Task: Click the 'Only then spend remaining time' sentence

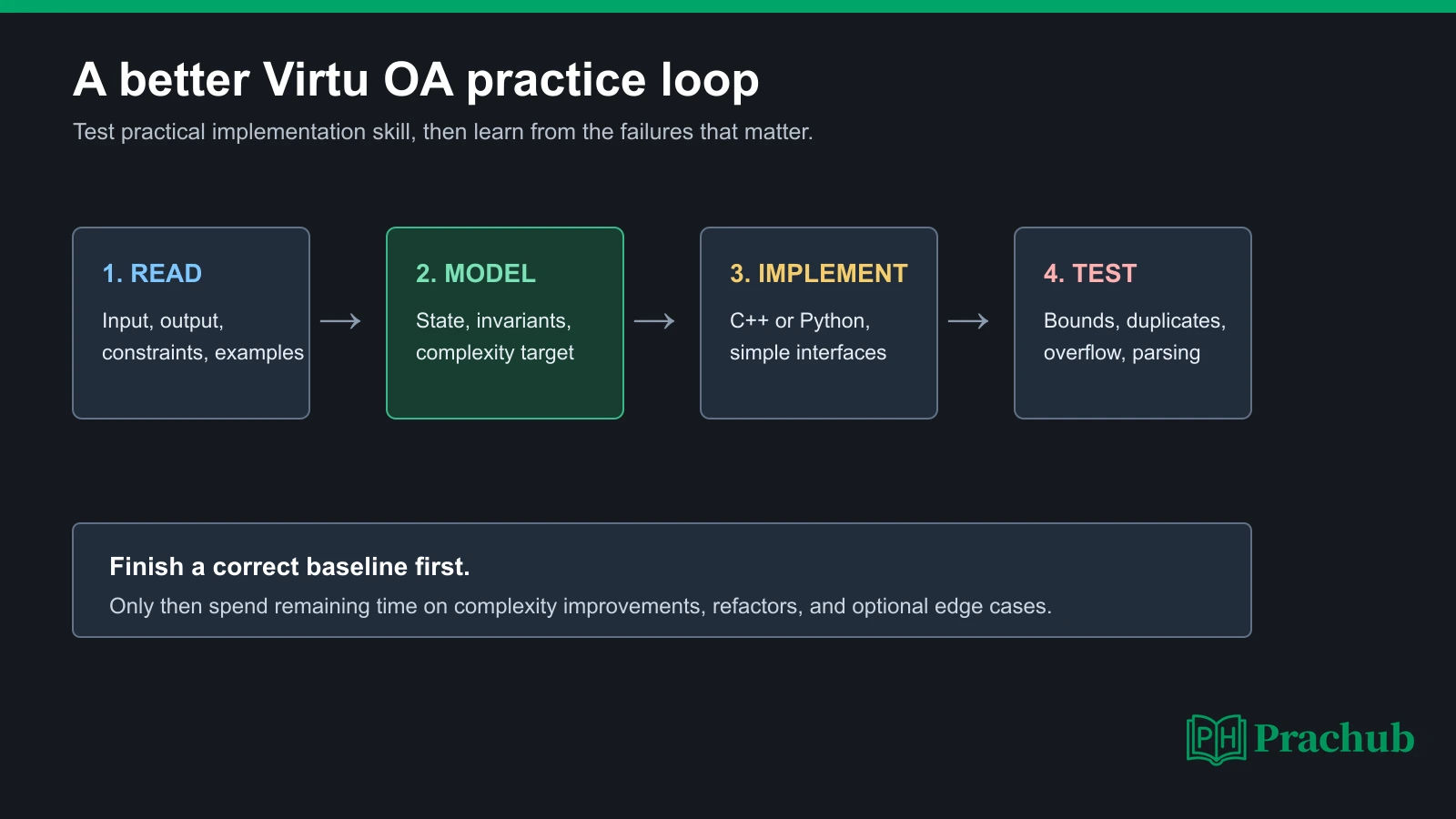Action: (581, 606)
